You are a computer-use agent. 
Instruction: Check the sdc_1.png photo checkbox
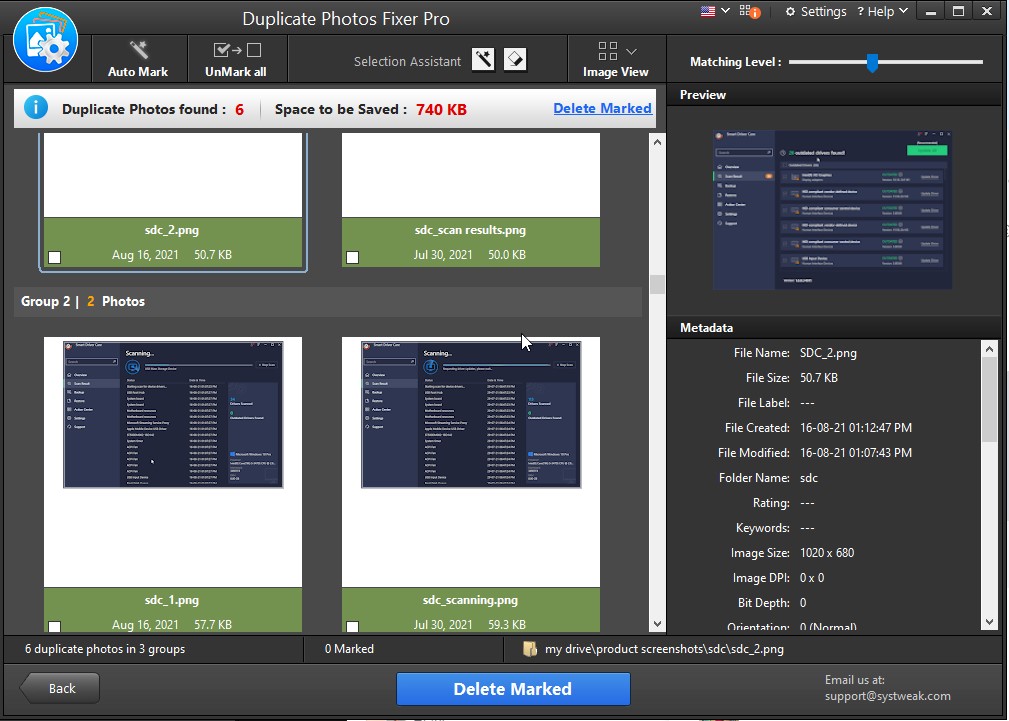pyautogui.click(x=54, y=627)
